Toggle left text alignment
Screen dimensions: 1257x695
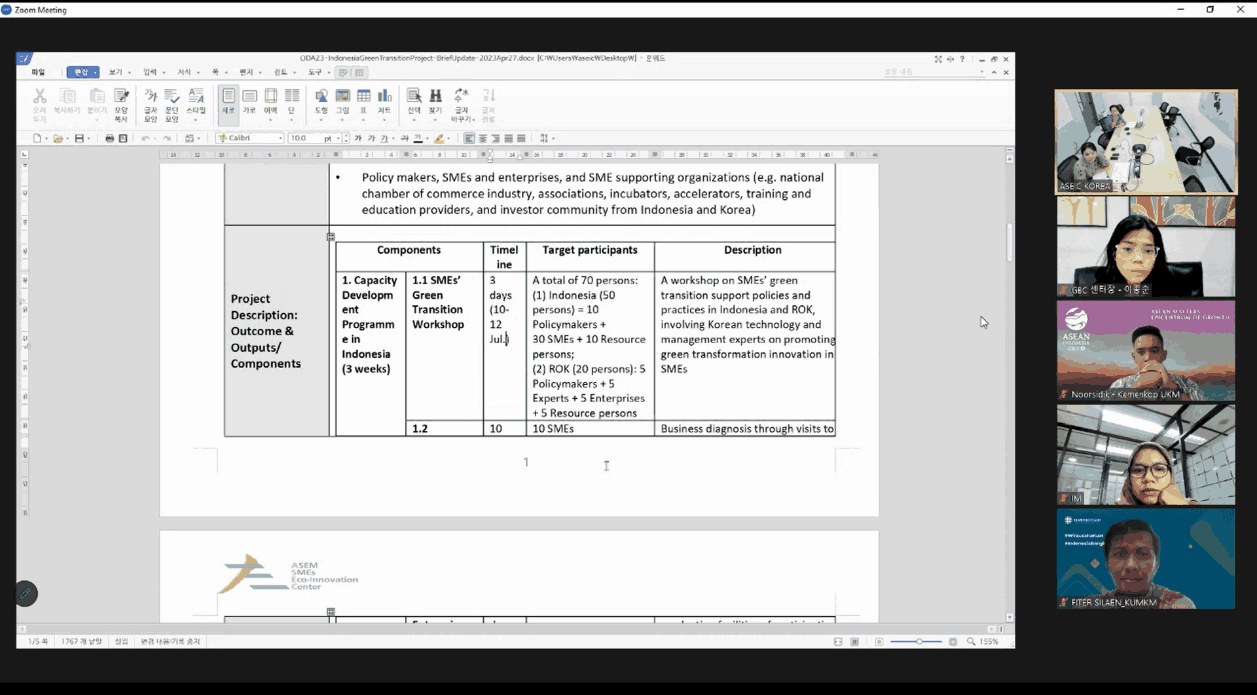coord(470,138)
